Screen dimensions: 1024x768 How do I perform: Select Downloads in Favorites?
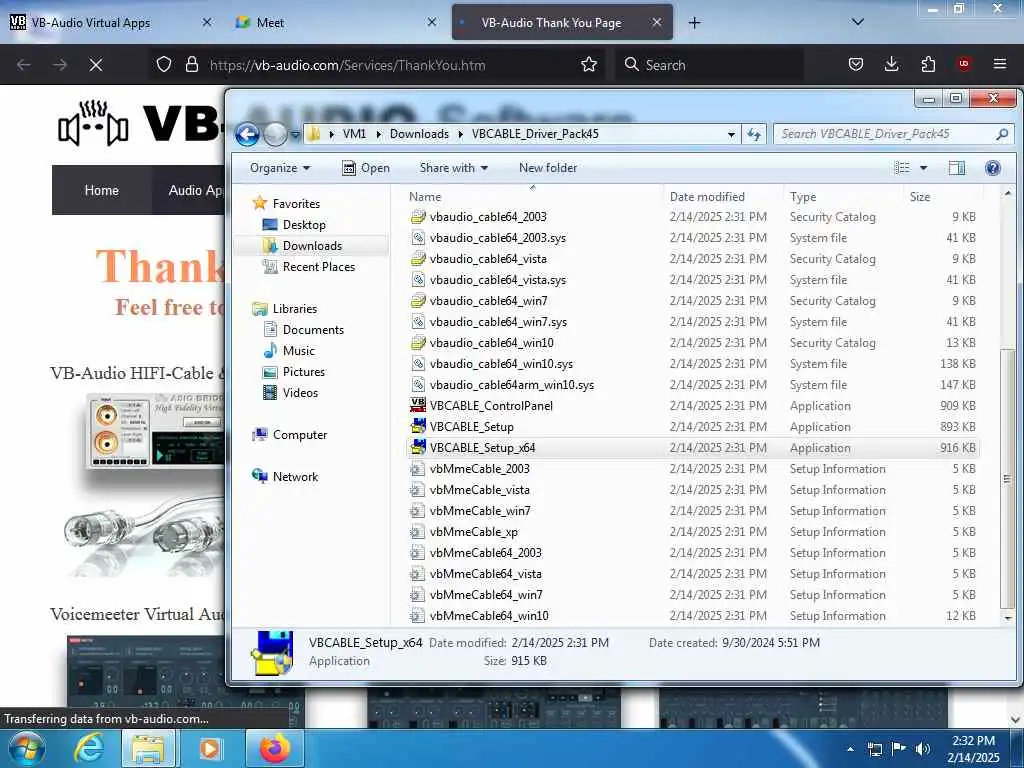click(312, 246)
